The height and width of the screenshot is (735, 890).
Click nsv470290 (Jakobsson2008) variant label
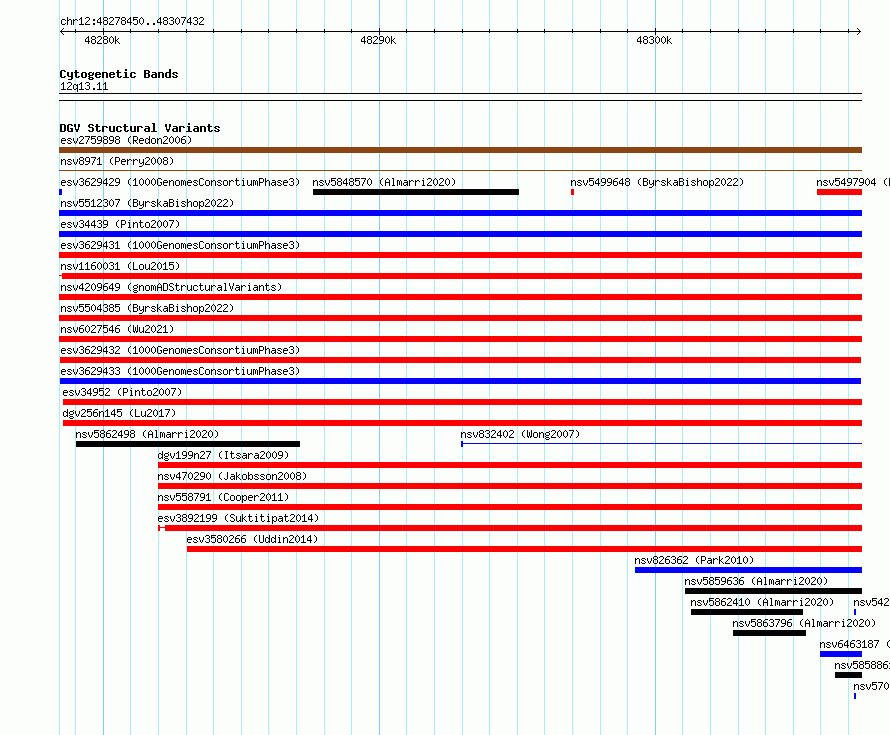232,476
